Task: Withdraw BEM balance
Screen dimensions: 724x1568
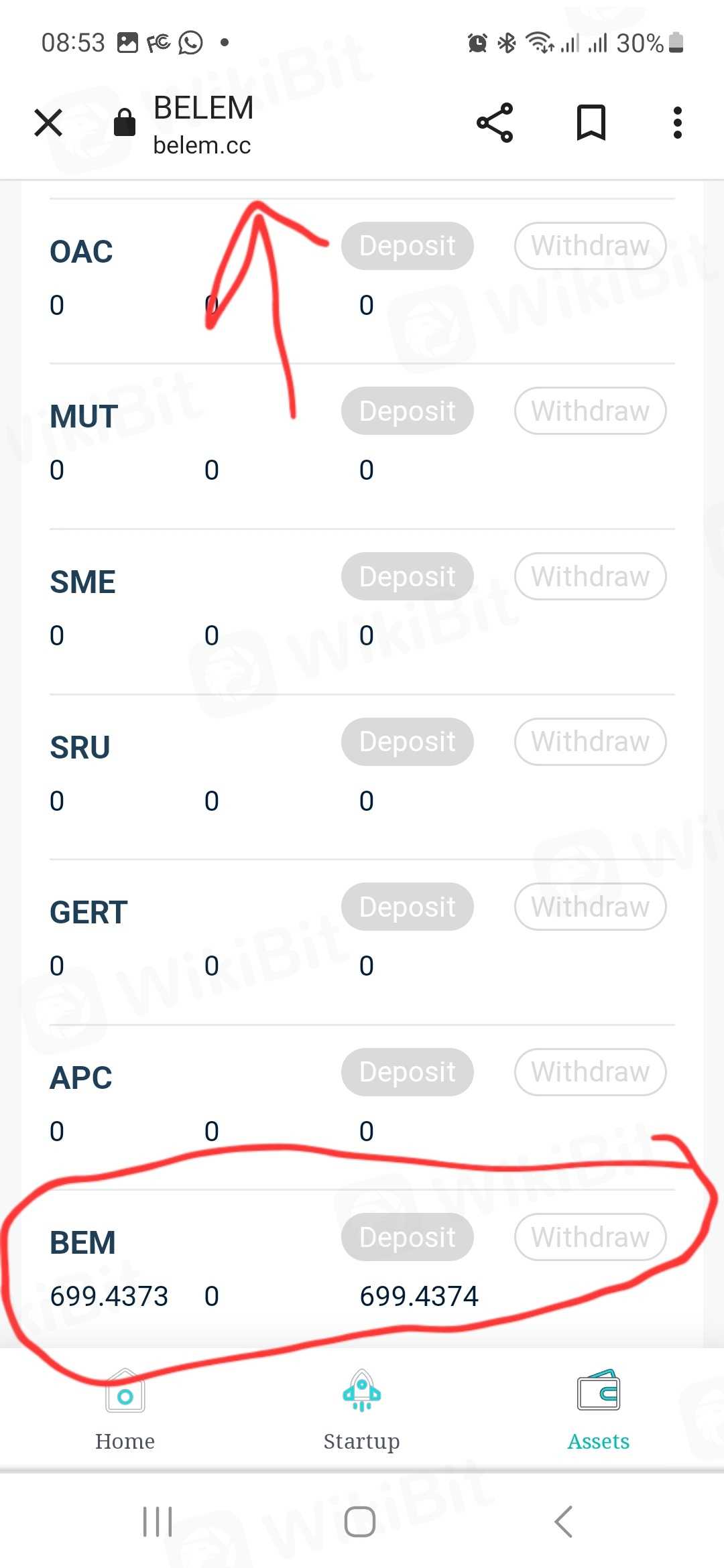Action: point(590,1237)
